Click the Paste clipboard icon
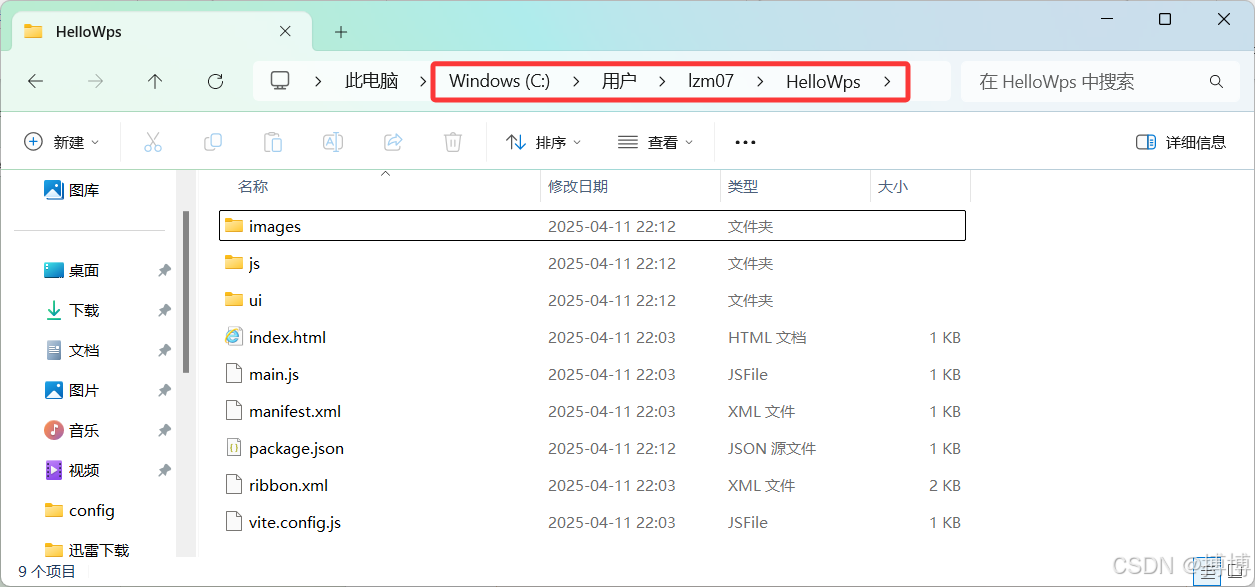The height and width of the screenshot is (587, 1255). point(273,142)
